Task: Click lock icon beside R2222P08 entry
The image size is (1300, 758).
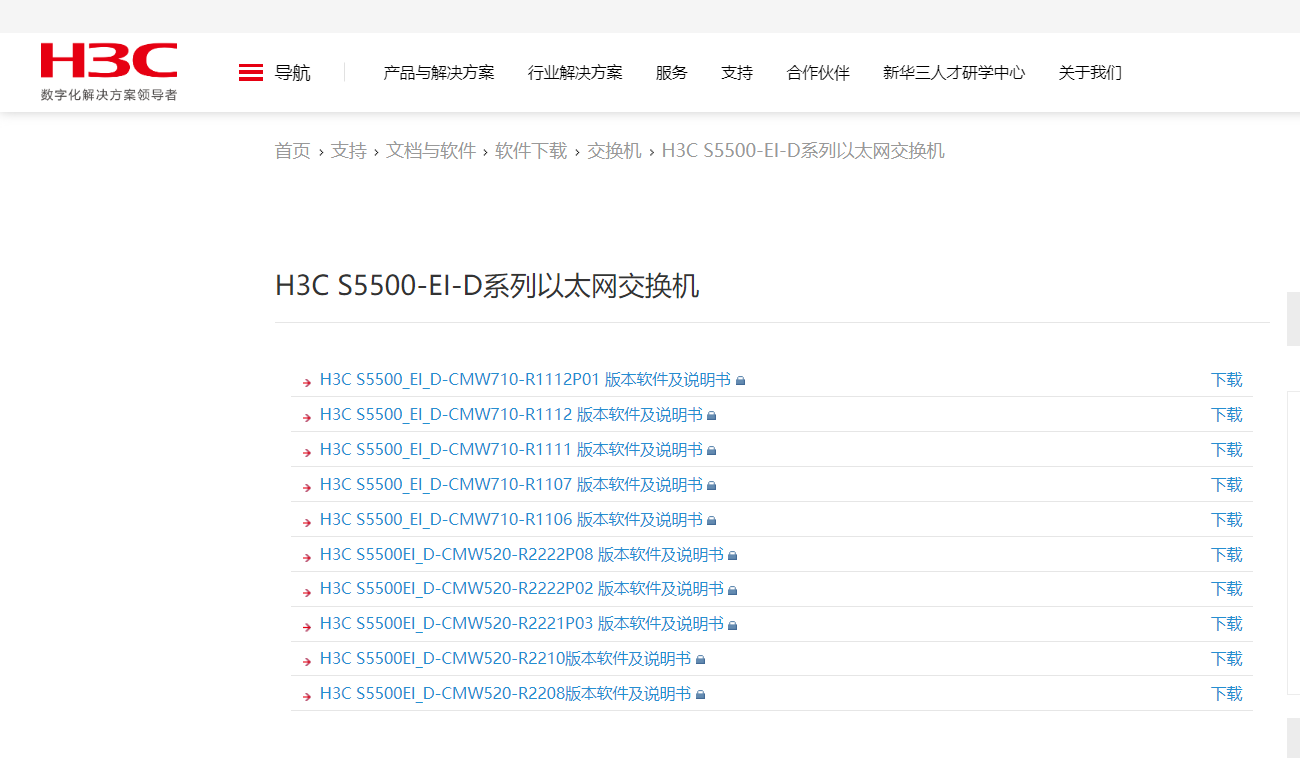Action: click(x=733, y=556)
